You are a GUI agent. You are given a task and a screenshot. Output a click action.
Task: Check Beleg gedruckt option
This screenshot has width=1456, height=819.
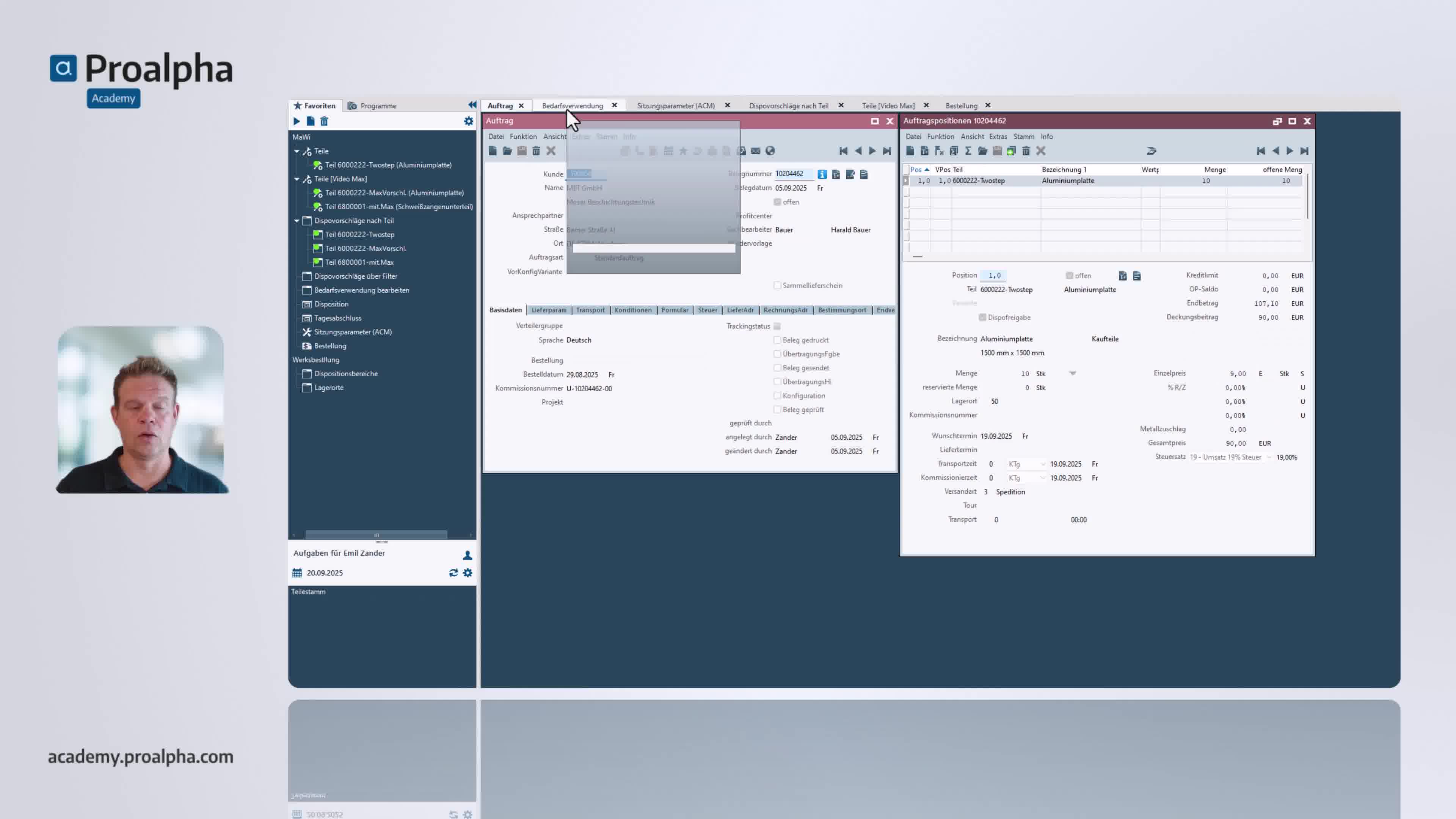[777, 340]
